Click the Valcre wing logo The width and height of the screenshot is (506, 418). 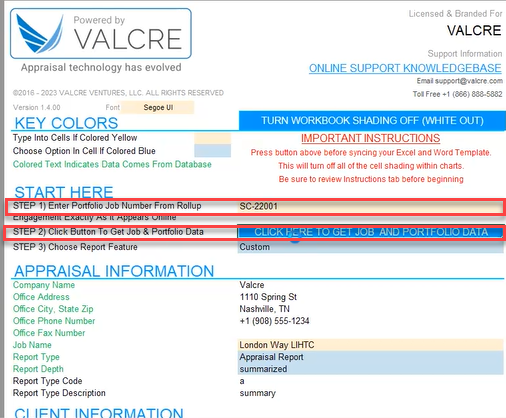(x=40, y=34)
